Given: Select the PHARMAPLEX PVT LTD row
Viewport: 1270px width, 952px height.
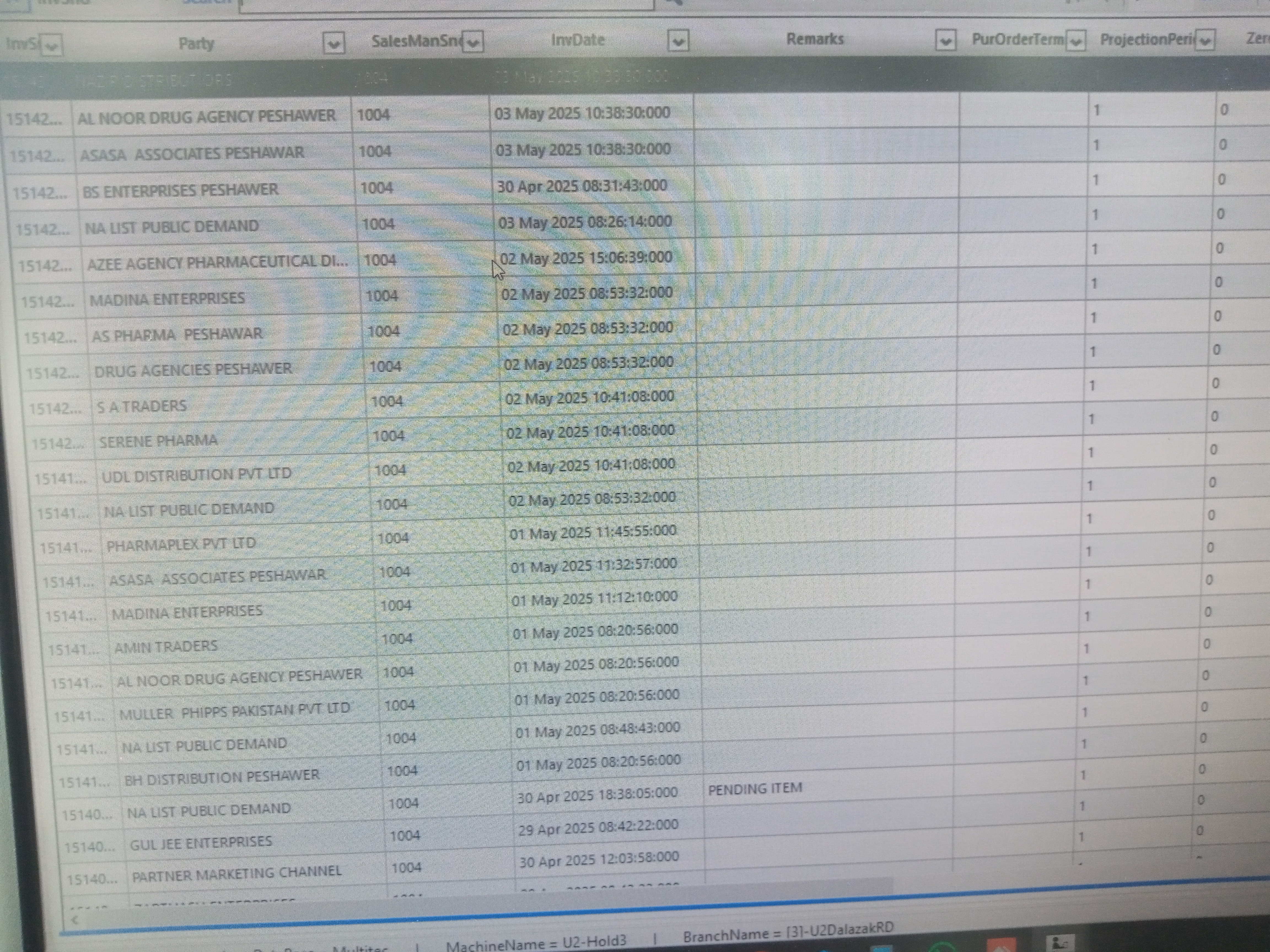Looking at the screenshot, I should (181, 544).
